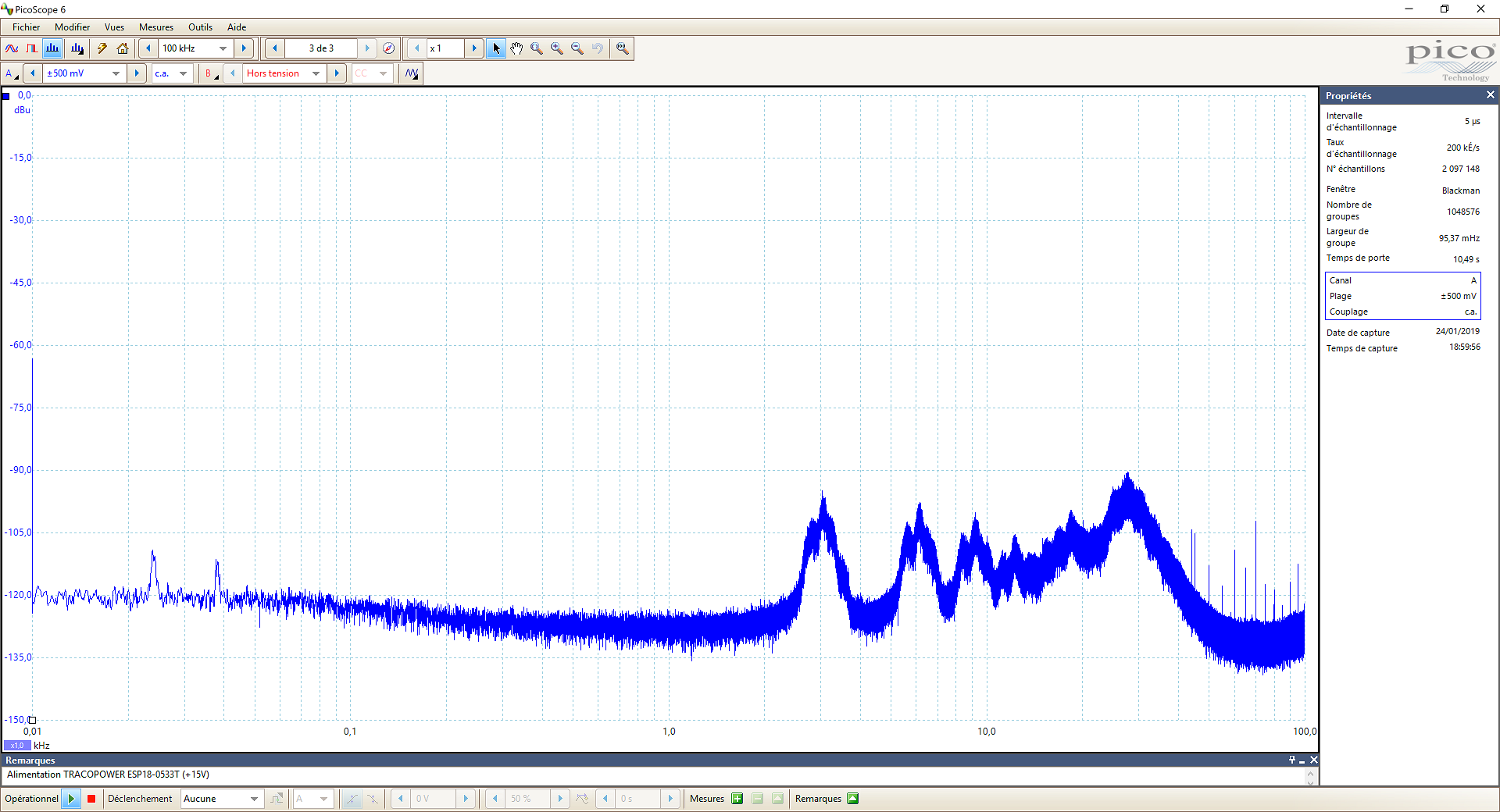Click the remarks text Alimentation TRACOPOWER field

point(655,775)
